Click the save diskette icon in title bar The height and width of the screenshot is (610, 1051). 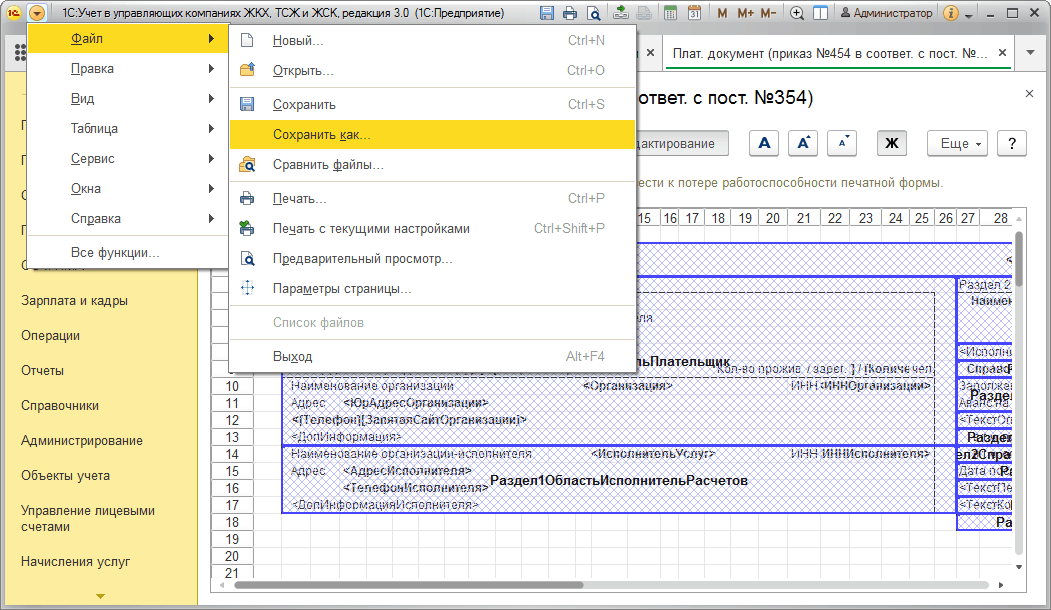pos(547,13)
